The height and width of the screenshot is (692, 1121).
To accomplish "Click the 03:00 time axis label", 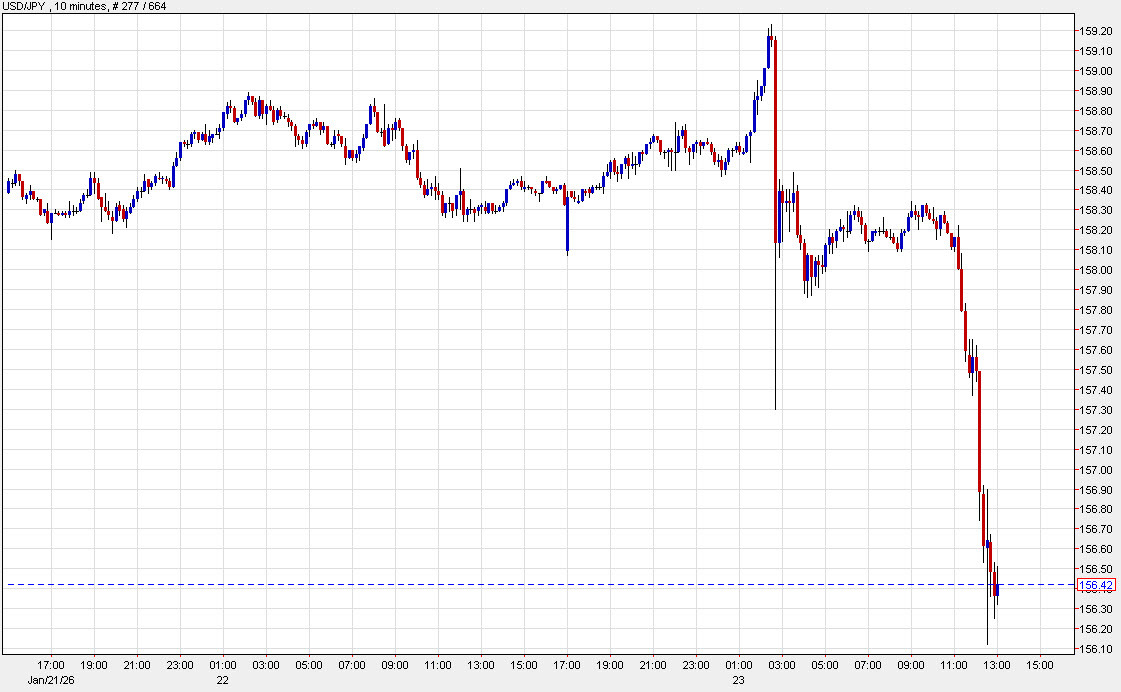I will point(266,665).
